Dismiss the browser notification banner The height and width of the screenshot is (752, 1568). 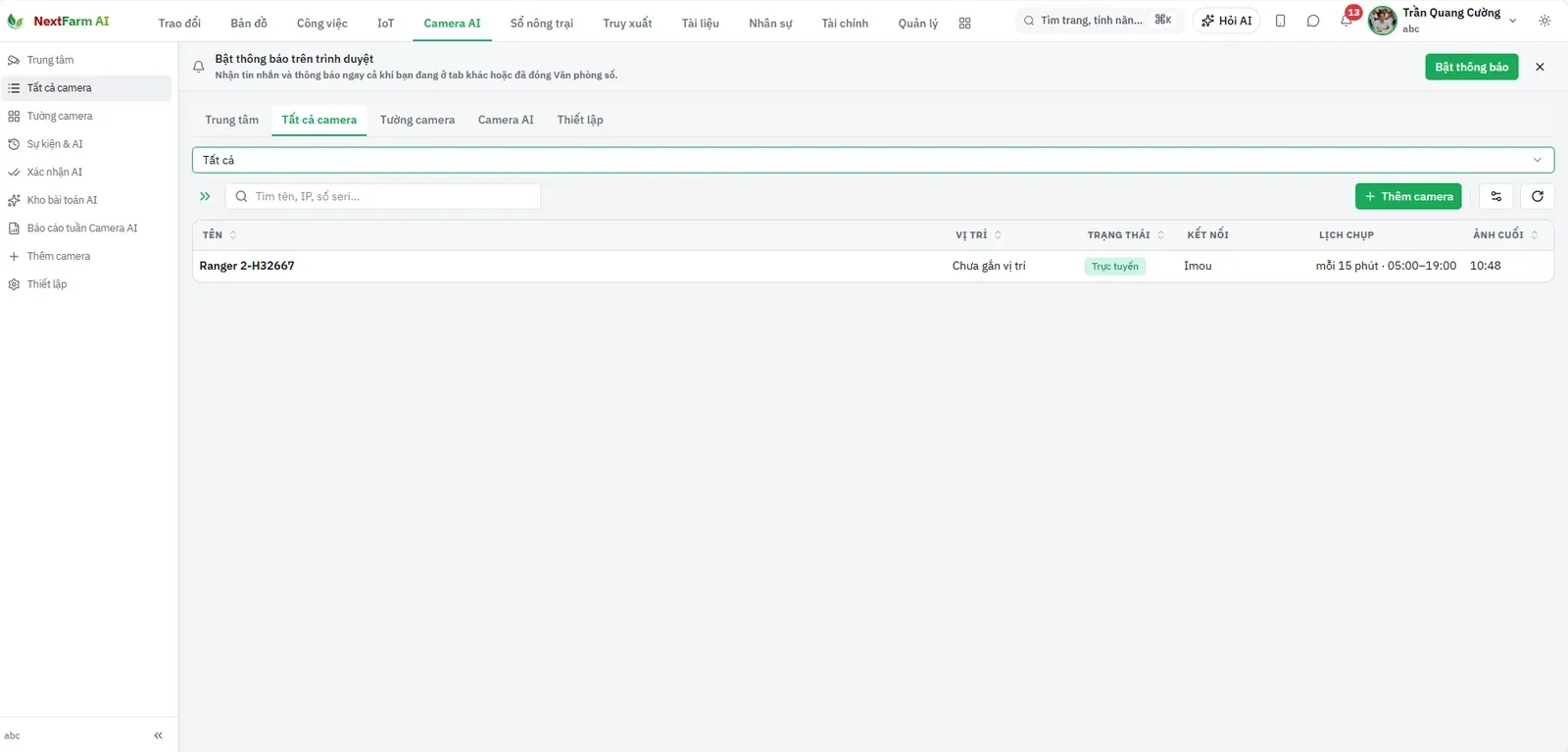pos(1540,67)
